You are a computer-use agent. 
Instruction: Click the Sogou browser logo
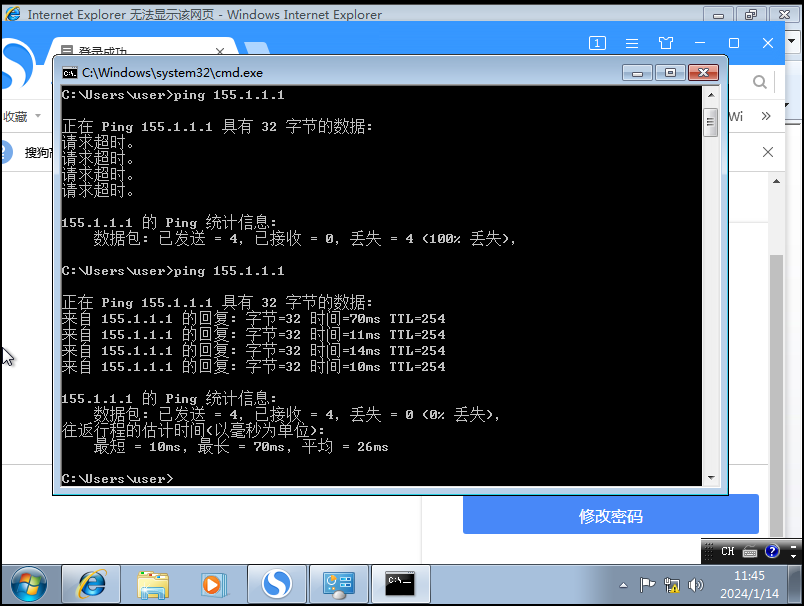(18, 64)
